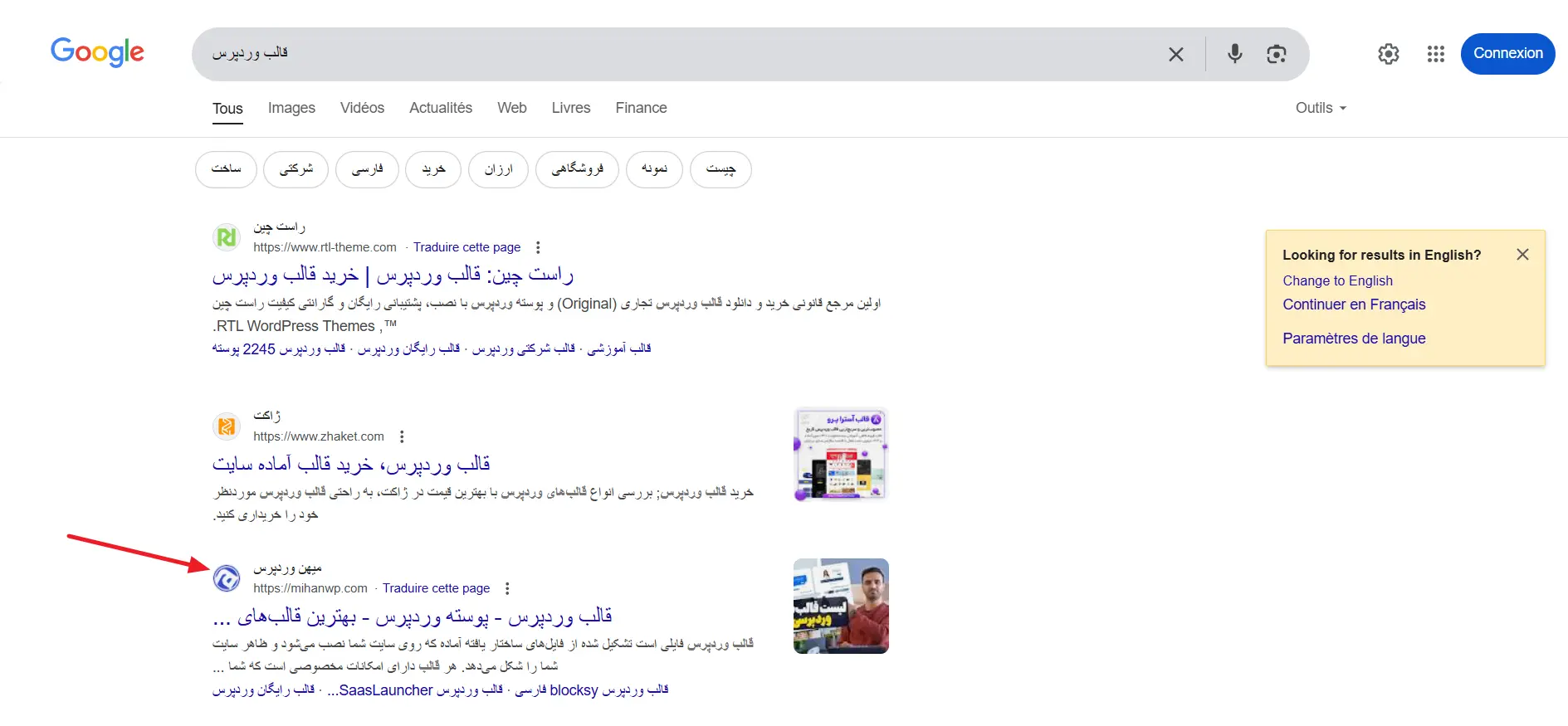The width and height of the screenshot is (1568, 726).
Task: Click 'Traduire cette page' for rtl-theme.com
Action: (x=467, y=247)
